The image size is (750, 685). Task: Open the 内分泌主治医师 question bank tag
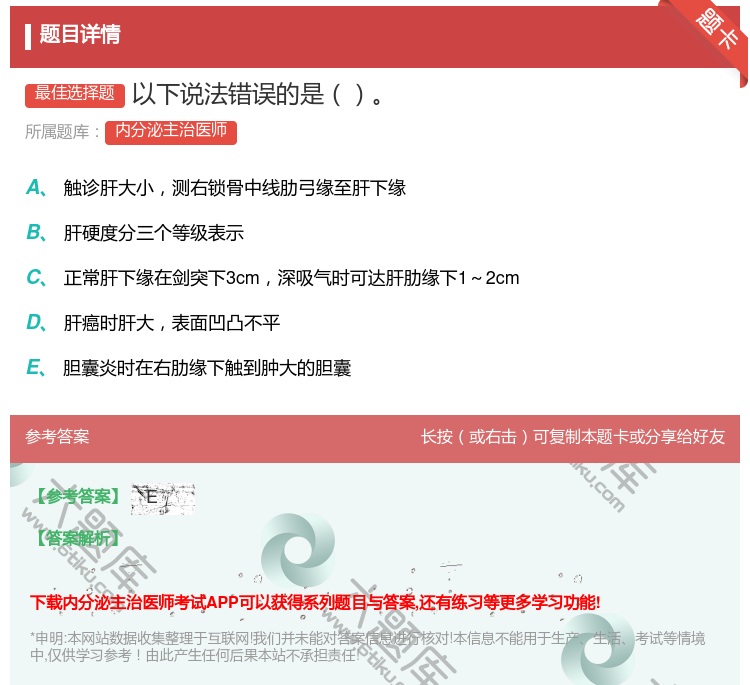tap(170, 131)
